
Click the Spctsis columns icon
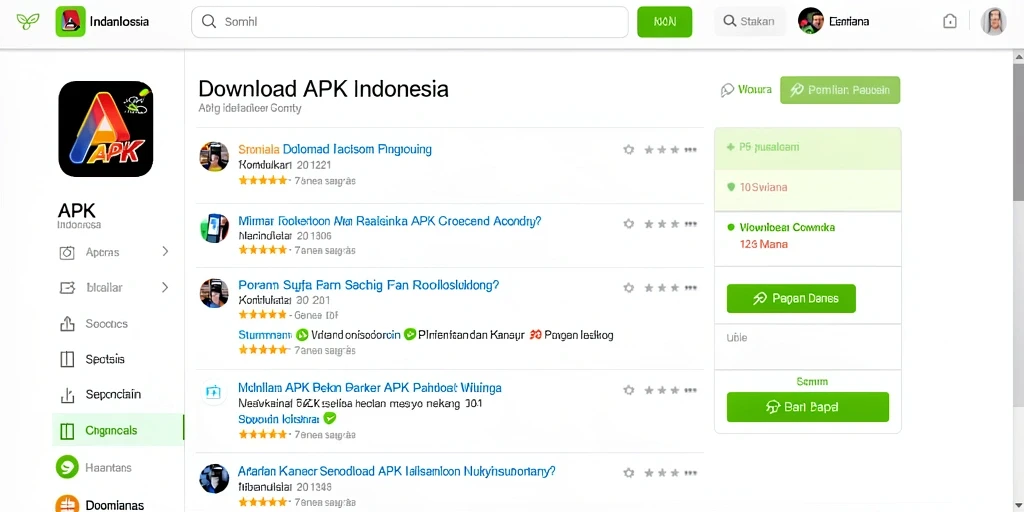[67, 359]
